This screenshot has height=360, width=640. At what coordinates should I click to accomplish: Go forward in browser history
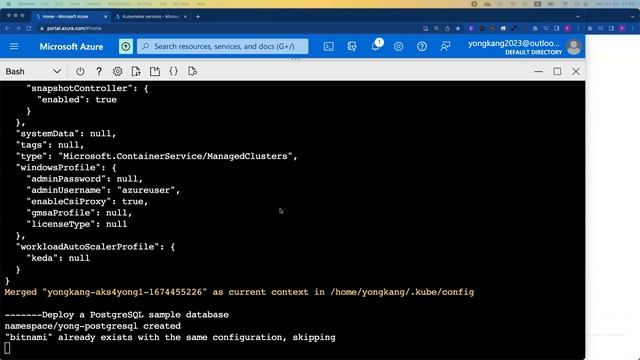coord(18,28)
